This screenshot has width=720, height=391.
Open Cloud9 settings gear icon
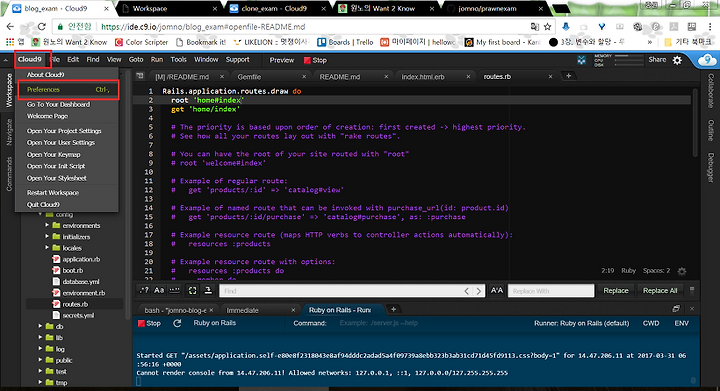point(677,60)
